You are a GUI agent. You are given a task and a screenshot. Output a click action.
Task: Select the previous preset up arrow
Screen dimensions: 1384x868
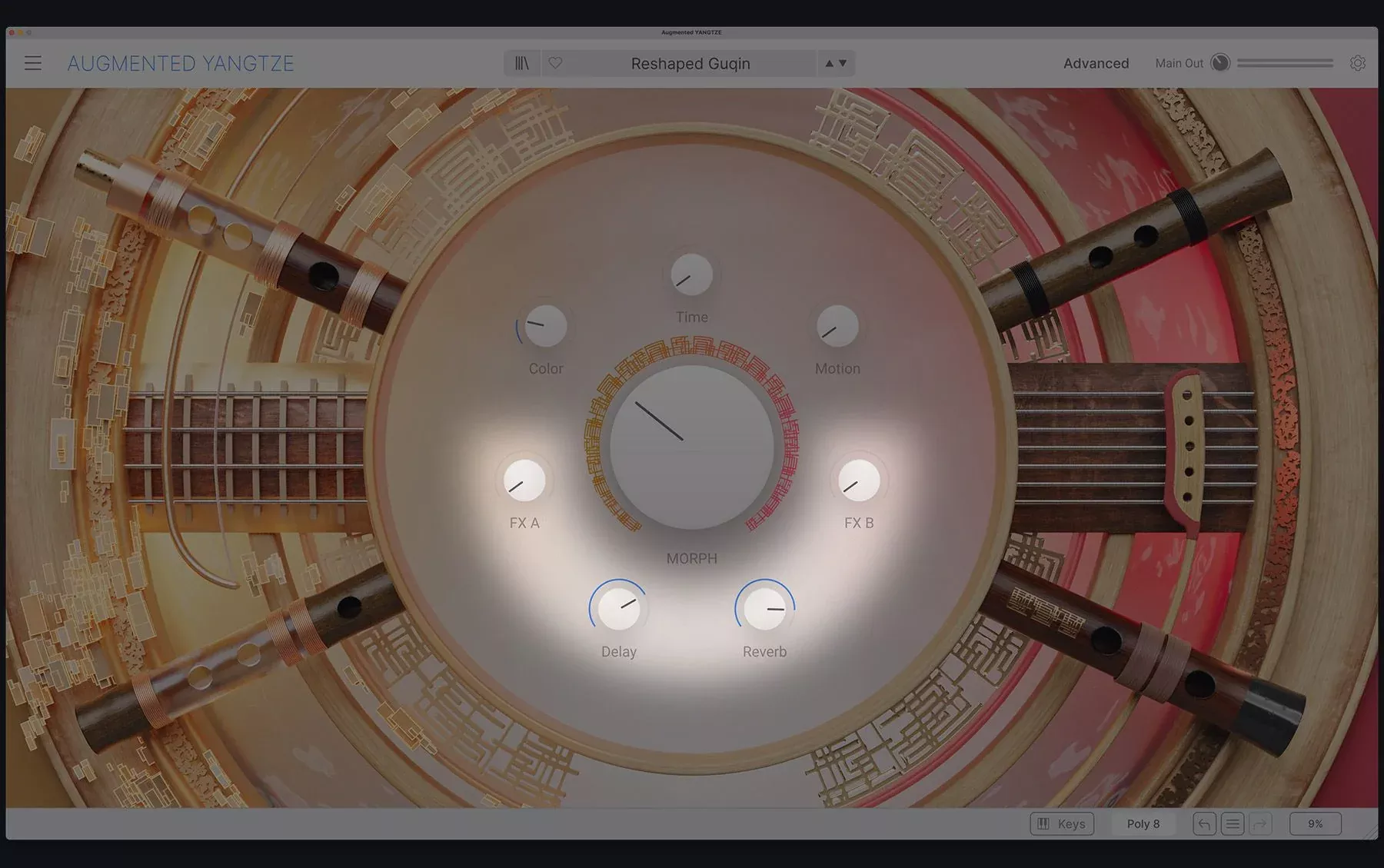tap(829, 63)
